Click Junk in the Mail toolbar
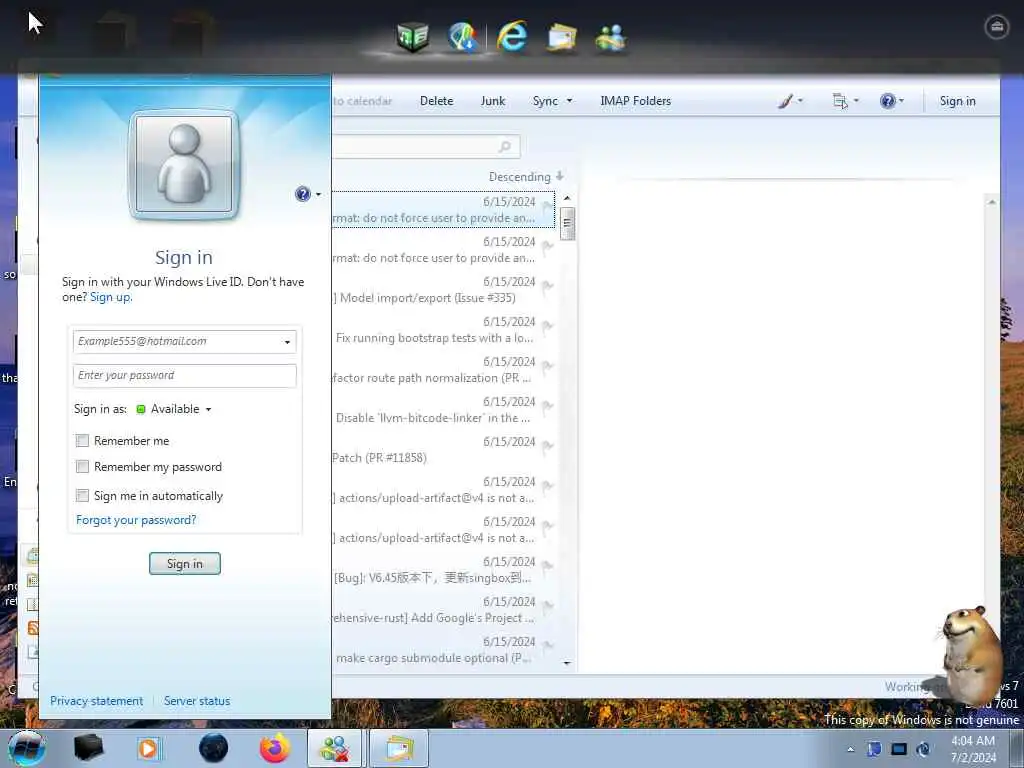Viewport: 1024px width, 768px height. click(x=492, y=101)
